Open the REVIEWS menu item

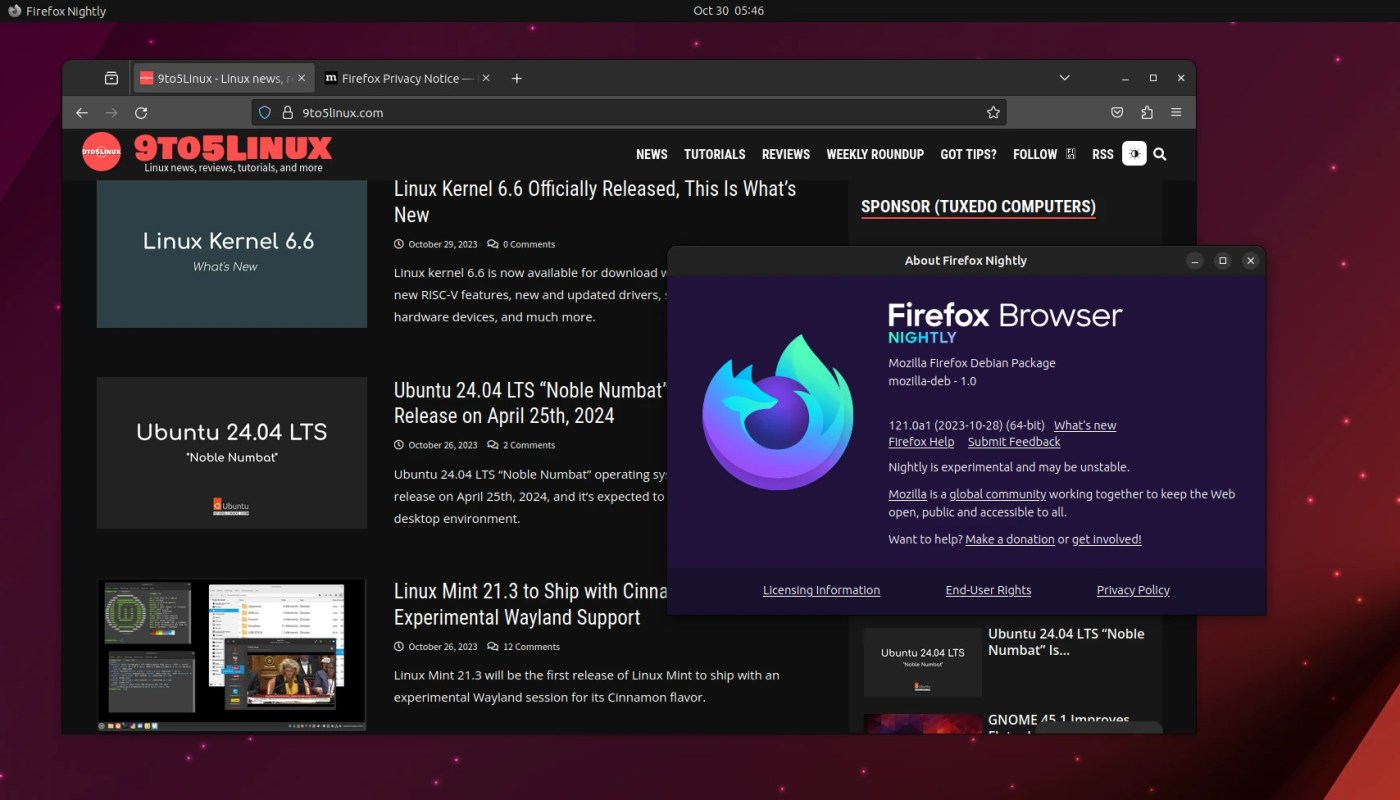[x=786, y=154]
